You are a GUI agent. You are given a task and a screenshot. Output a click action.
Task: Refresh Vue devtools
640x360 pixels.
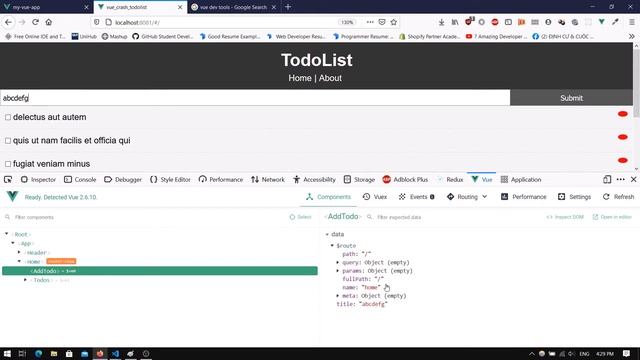(x=618, y=197)
